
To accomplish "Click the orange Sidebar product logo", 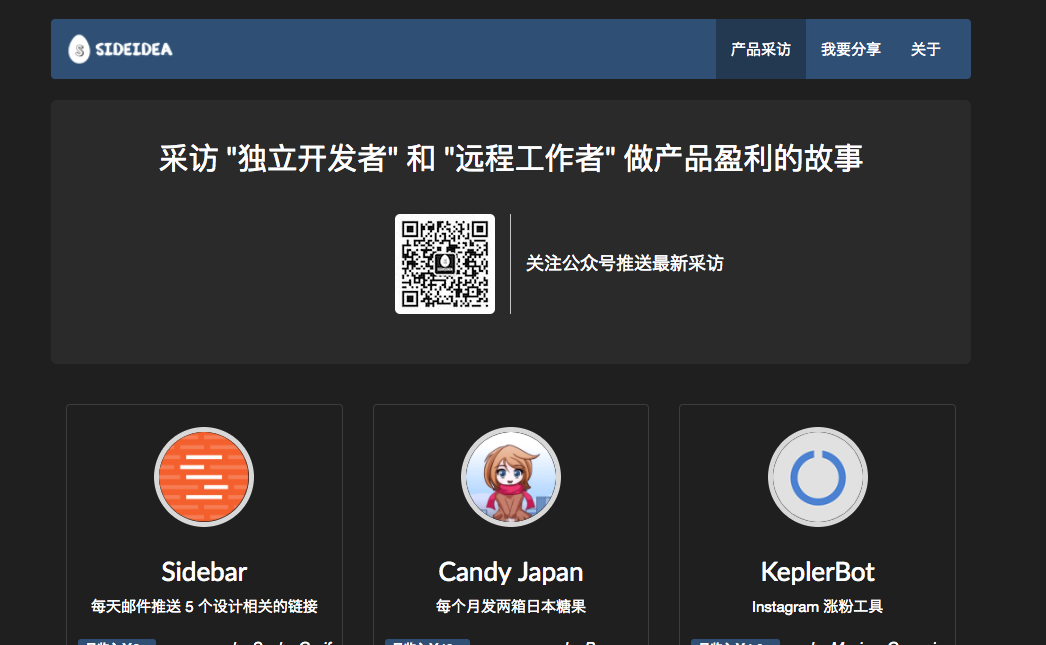I will (204, 477).
